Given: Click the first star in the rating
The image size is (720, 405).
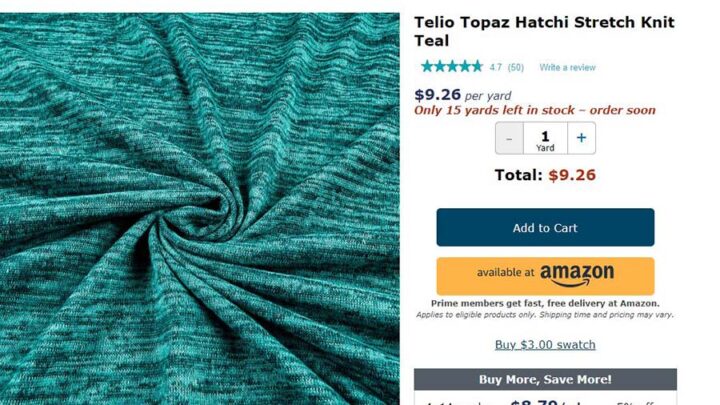Looking at the screenshot, I should 427,67.
